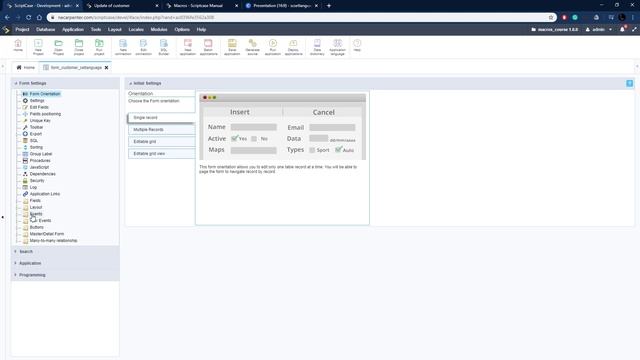The image size is (640, 360).
Task: Click the browser home button
Action: point(39,18)
